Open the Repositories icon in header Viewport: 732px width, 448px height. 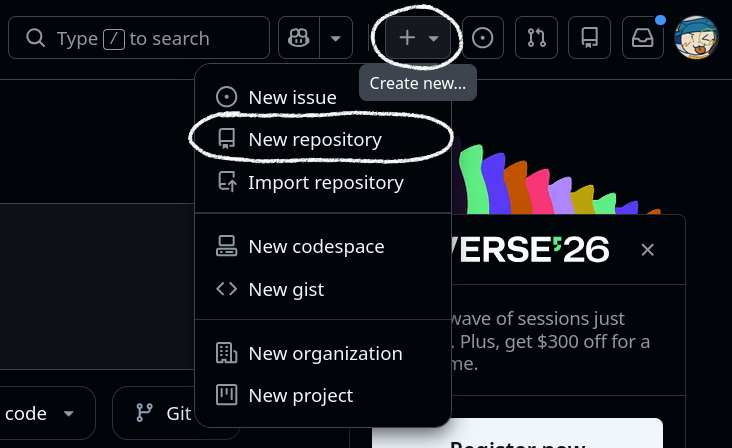(590, 38)
